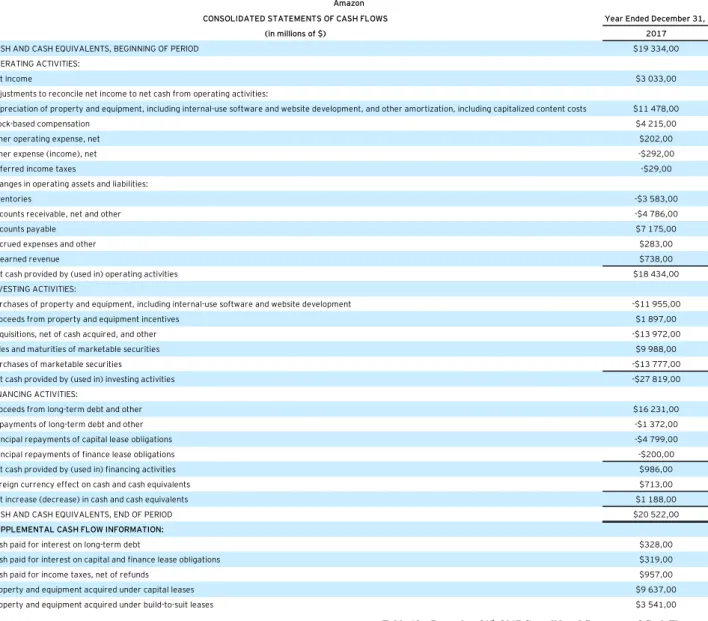Click financing activities total $986,00
Image resolution: width=708 pixels, height=621 pixels.
pos(656,469)
